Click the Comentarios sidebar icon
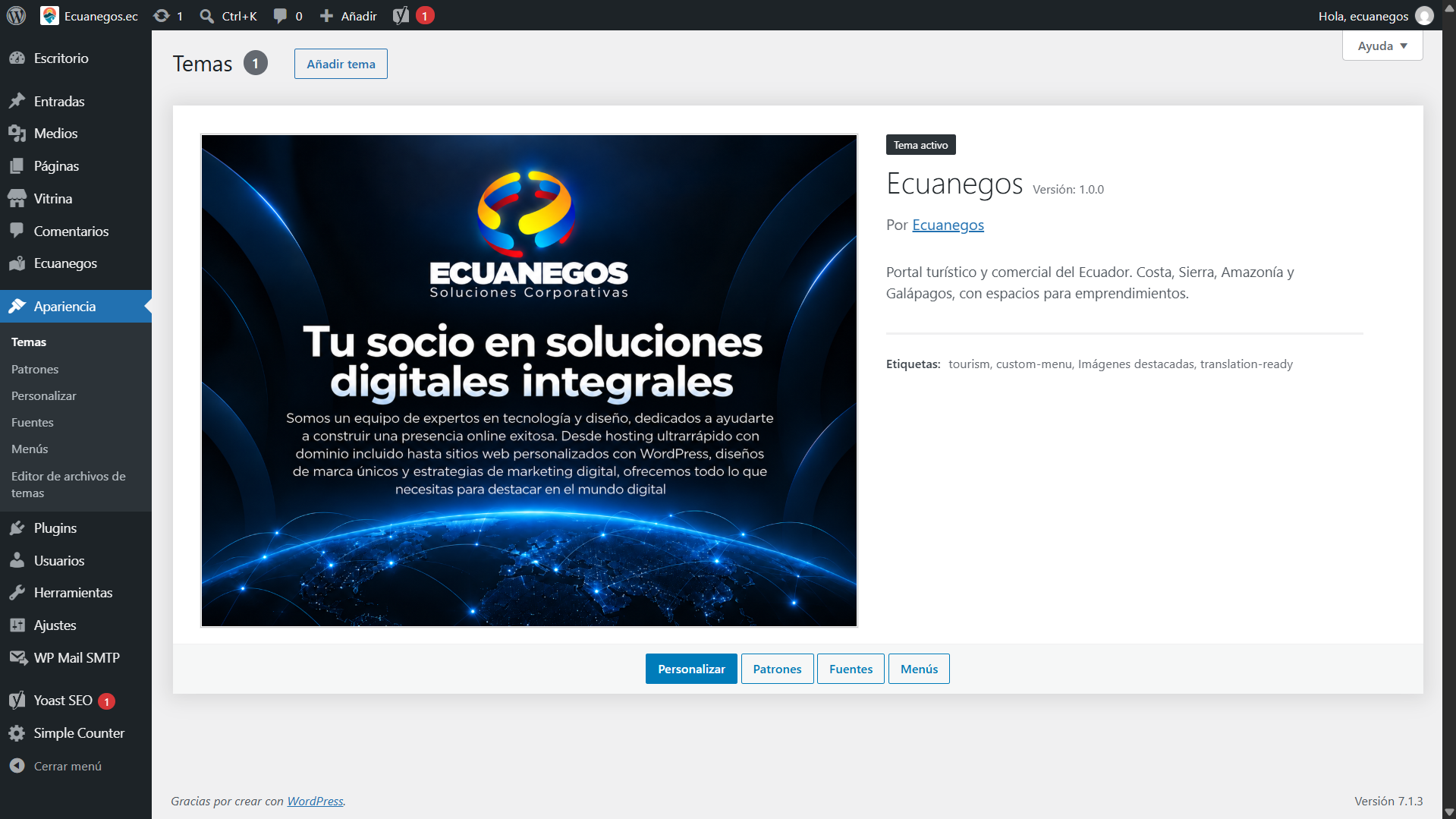Screen dimensions: 1456x819 [x=17, y=231]
